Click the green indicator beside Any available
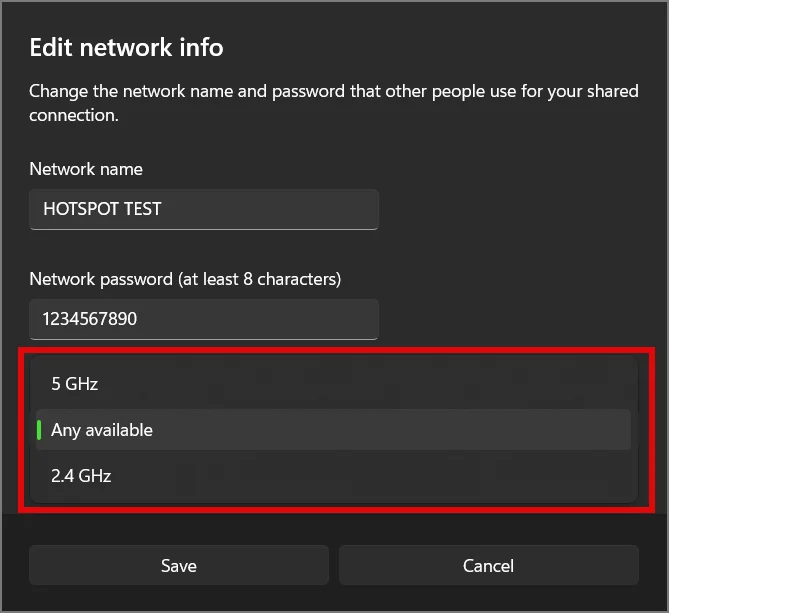800x613 pixels. click(39, 430)
